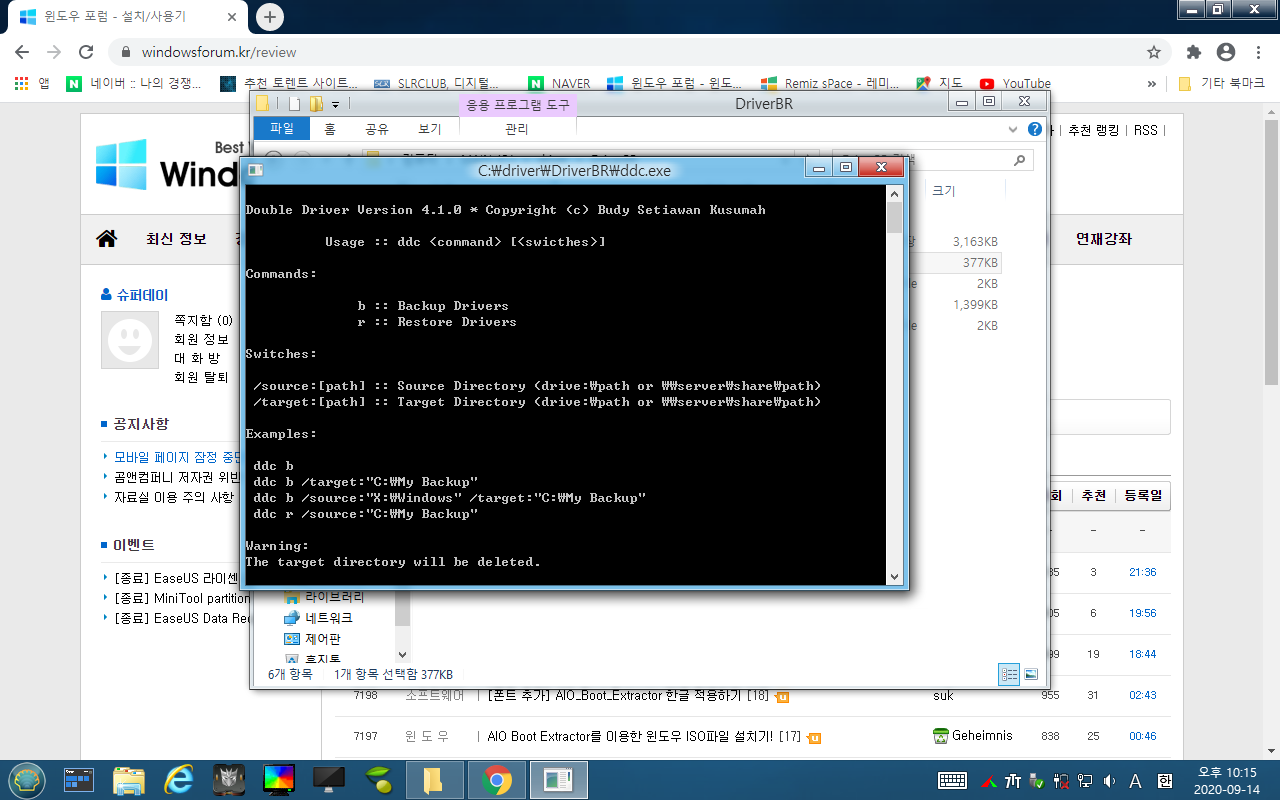The width and height of the screenshot is (1280, 800).
Task: Click the windowsforum.kr address bar
Action: pos(640,52)
